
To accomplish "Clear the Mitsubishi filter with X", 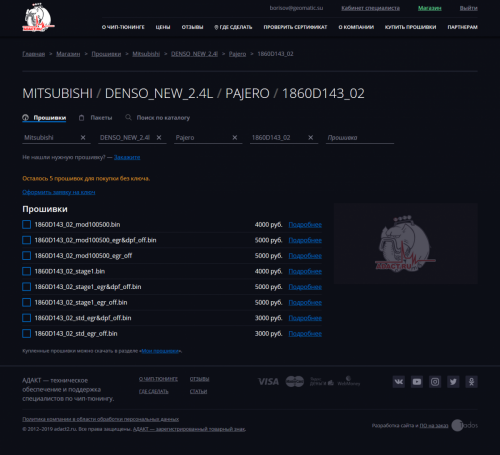I will (x=83, y=137).
